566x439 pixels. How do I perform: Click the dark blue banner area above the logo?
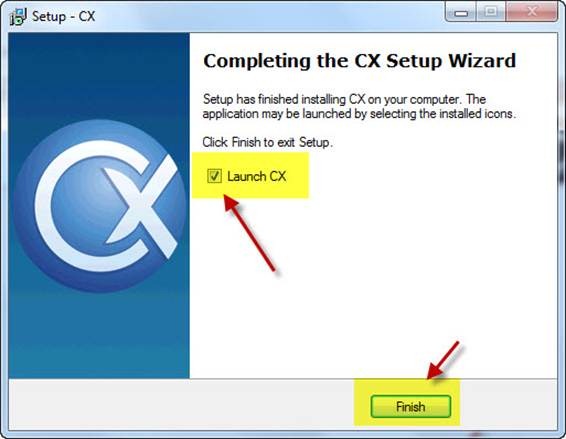tap(99, 76)
